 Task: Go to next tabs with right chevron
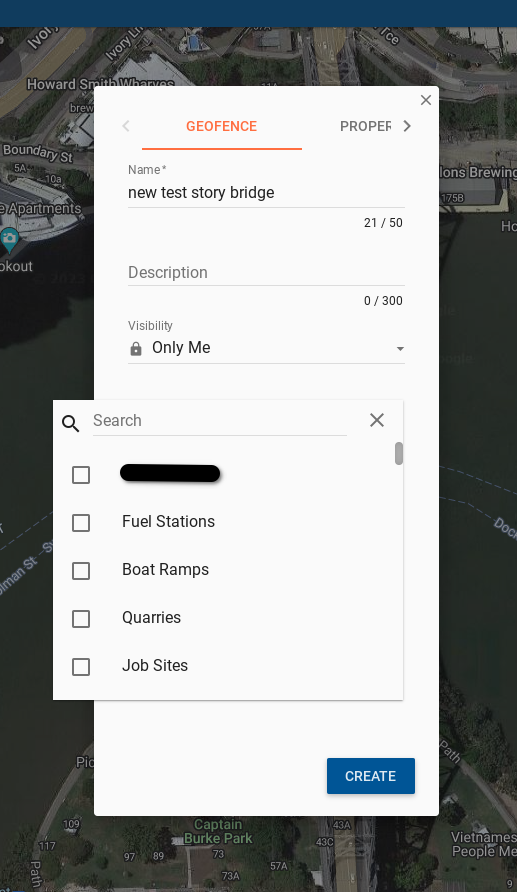point(407,126)
